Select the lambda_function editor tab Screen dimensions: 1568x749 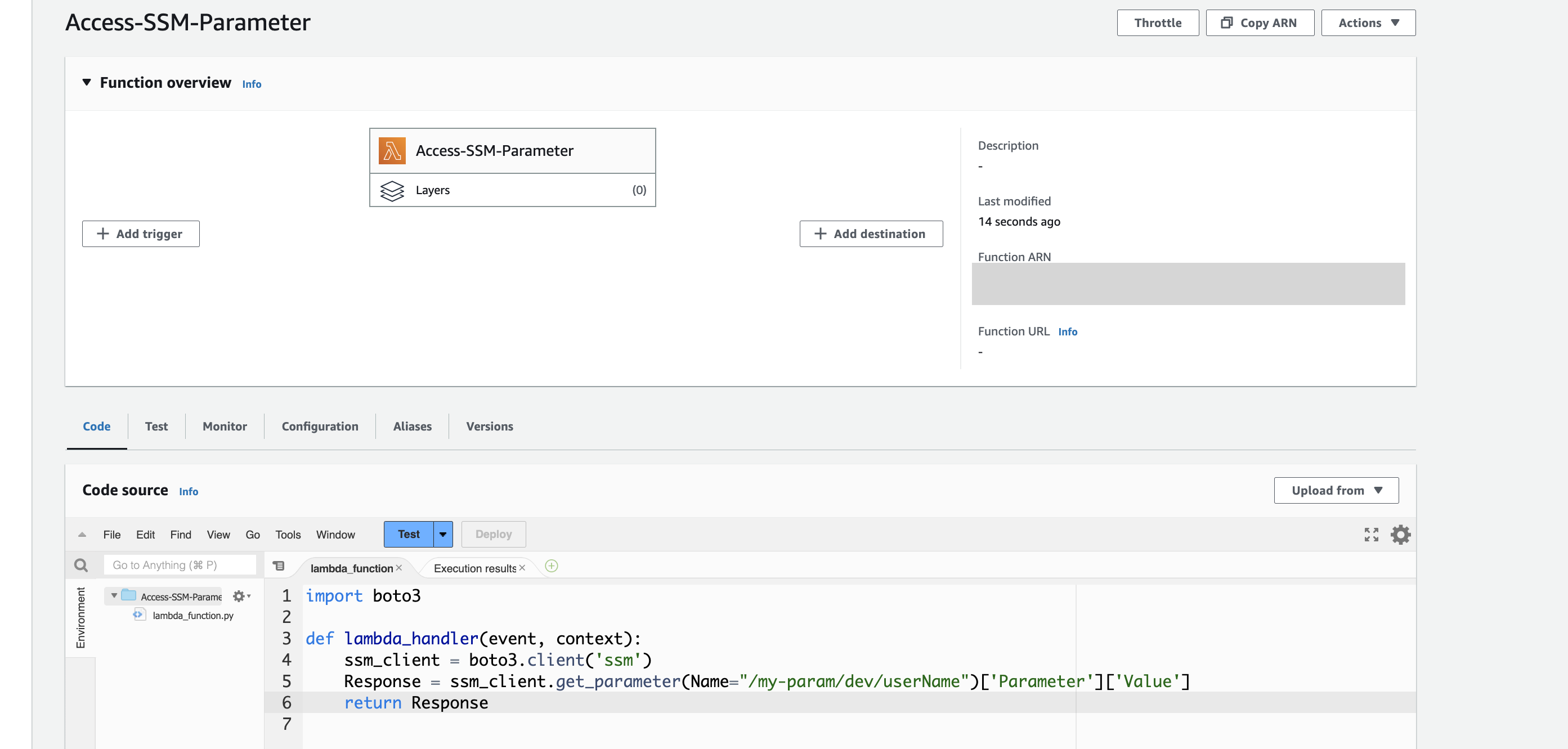coord(351,568)
